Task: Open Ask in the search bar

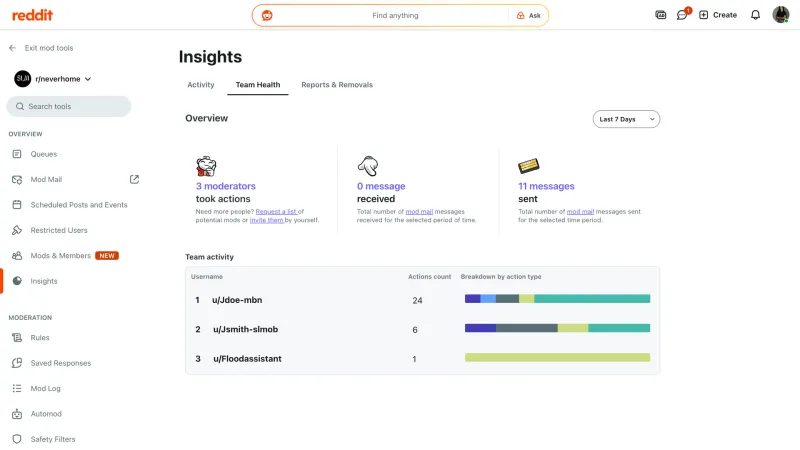Action: pos(529,15)
